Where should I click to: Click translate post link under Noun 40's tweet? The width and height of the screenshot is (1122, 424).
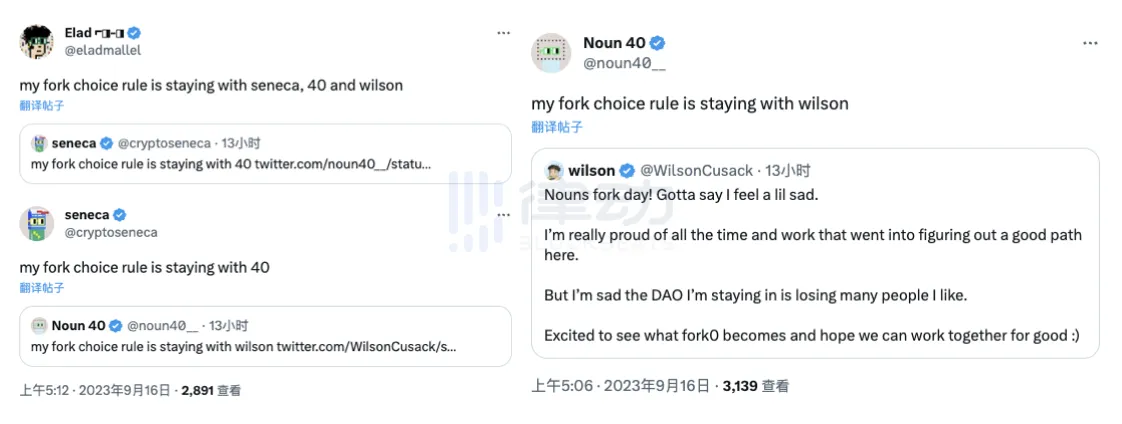point(557,127)
